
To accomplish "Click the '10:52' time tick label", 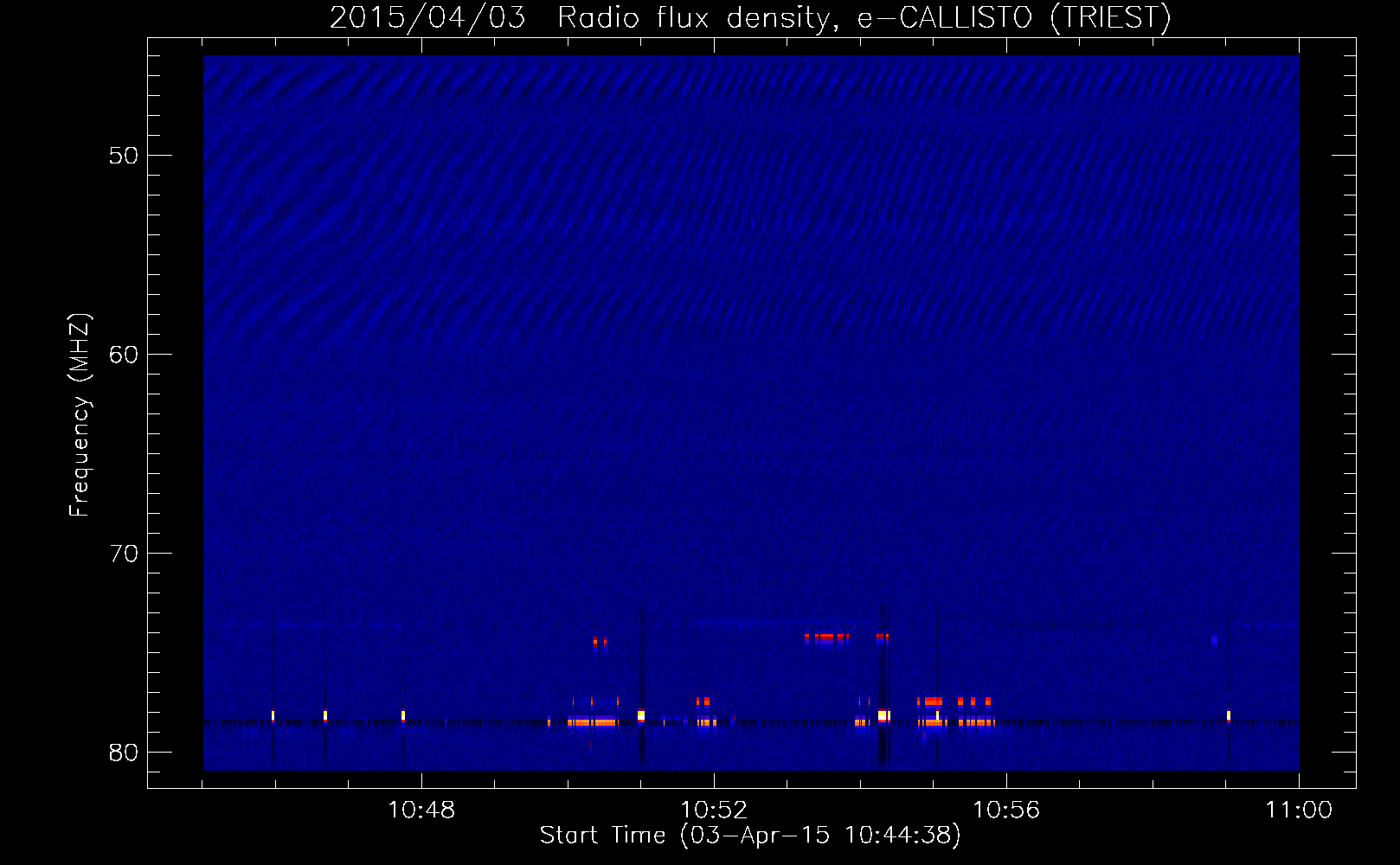I will [x=714, y=810].
